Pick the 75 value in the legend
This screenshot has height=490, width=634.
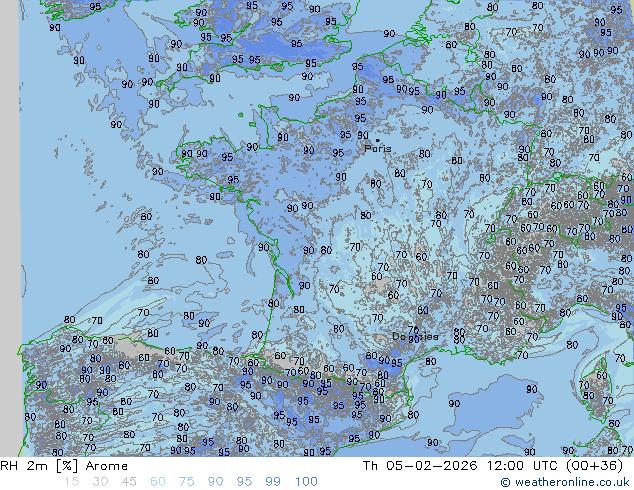click(x=186, y=482)
